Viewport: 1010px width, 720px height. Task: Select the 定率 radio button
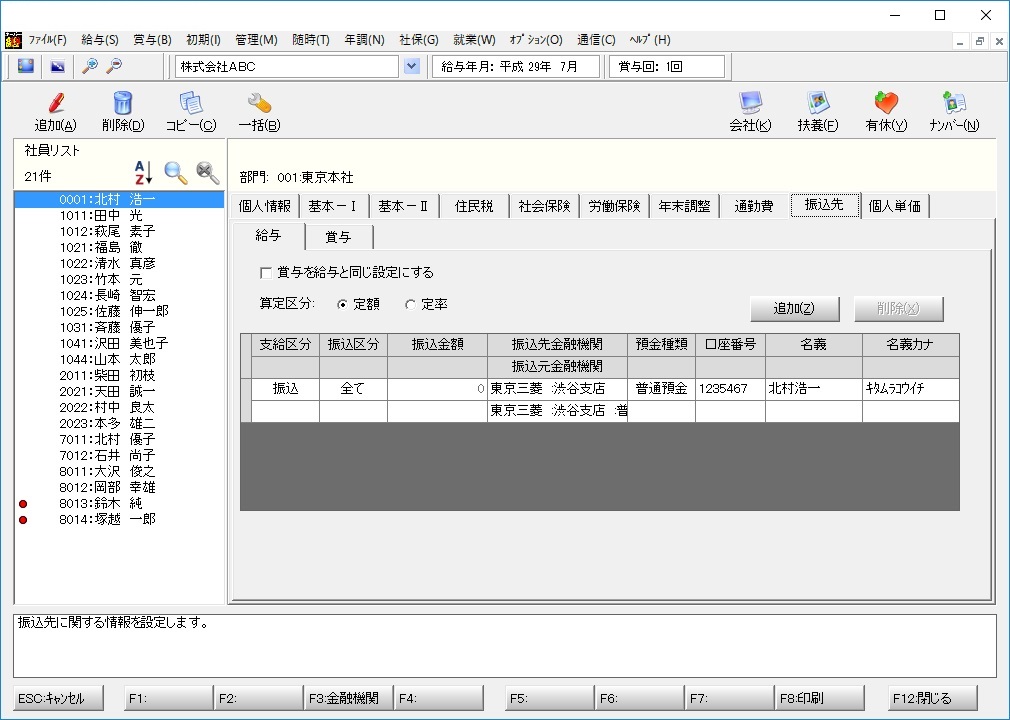(x=410, y=305)
